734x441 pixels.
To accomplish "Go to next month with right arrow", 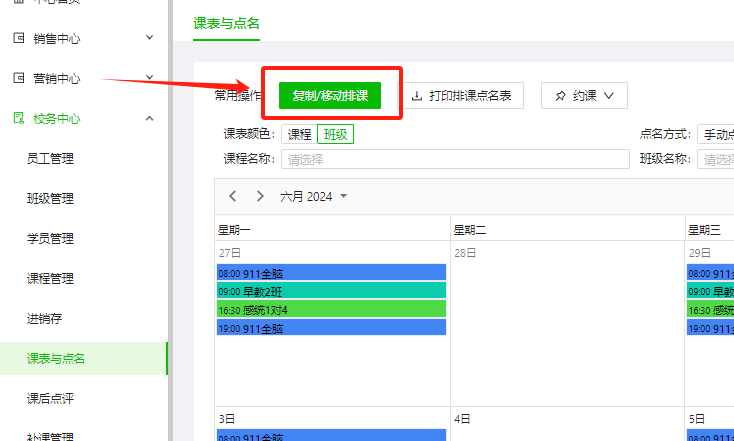I will (260, 196).
